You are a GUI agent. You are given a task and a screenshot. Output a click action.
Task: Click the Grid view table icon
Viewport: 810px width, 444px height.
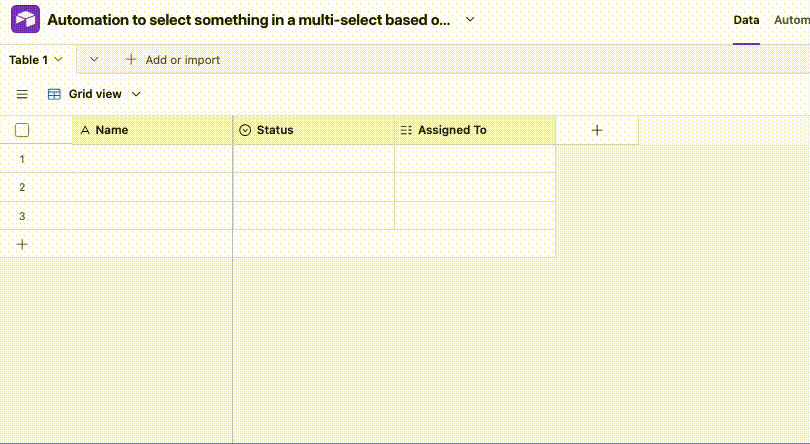(54, 94)
